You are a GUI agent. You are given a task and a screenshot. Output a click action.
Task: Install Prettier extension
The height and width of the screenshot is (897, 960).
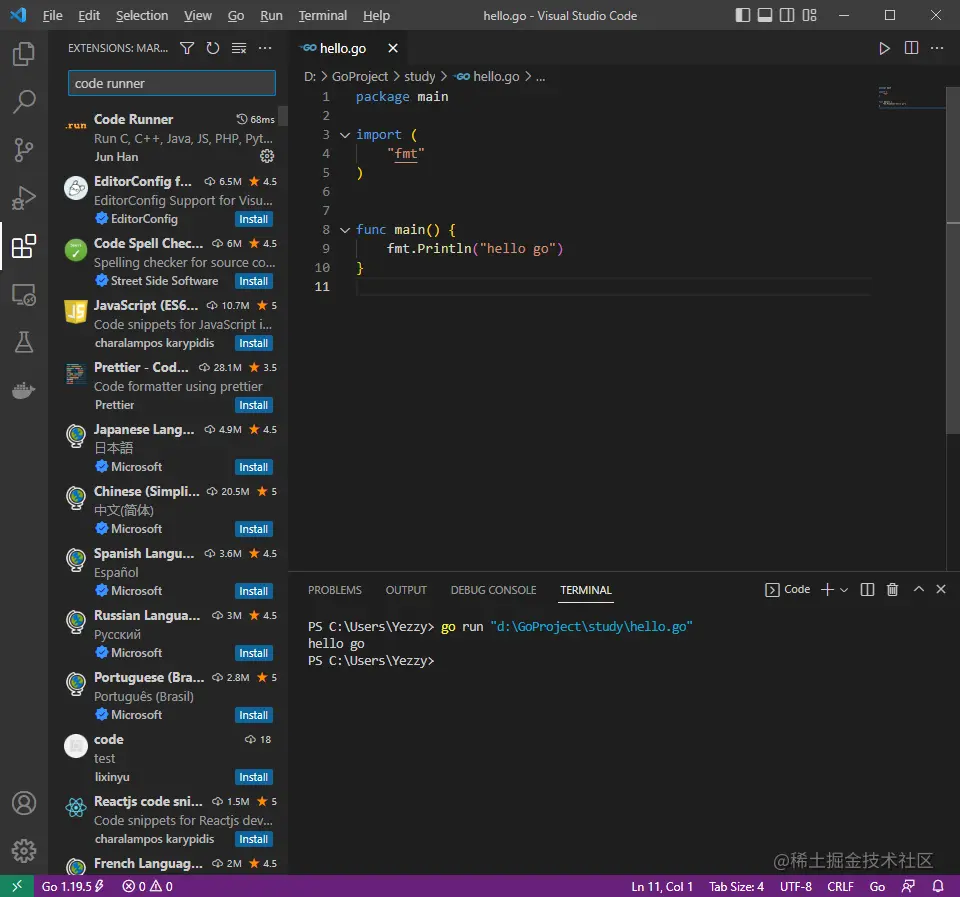point(253,405)
